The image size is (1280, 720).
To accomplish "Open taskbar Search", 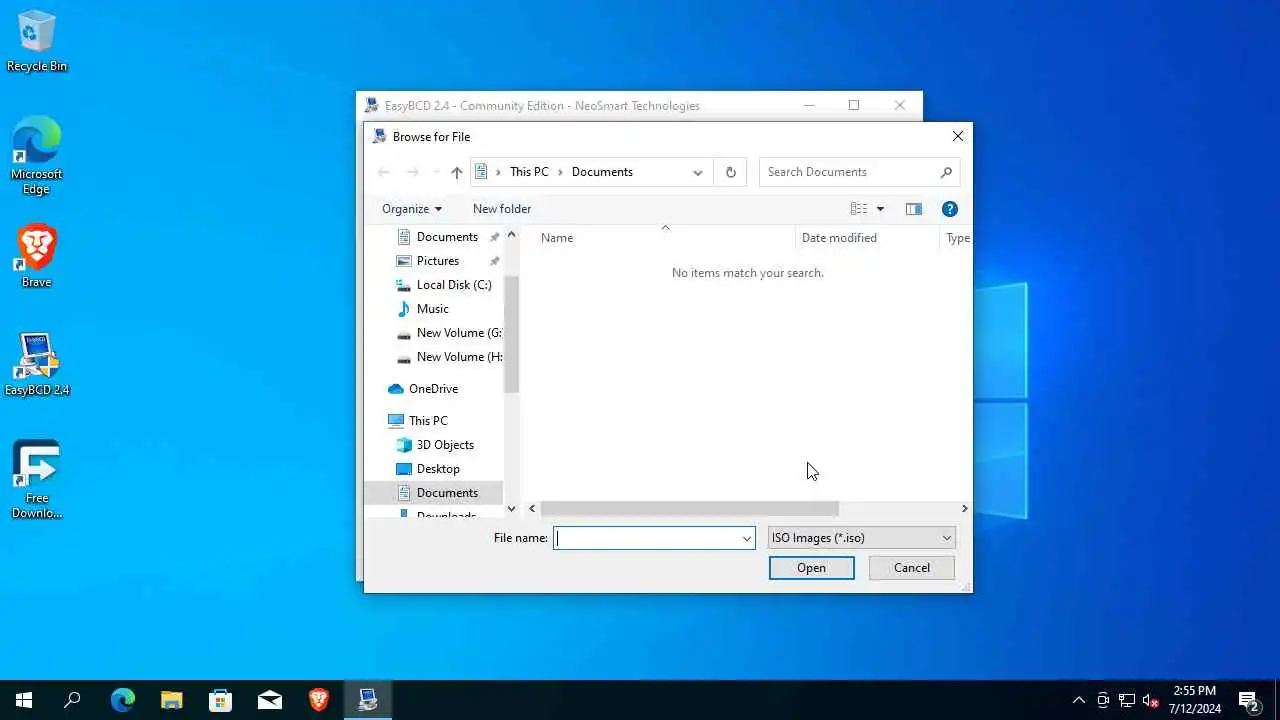I will [72, 700].
